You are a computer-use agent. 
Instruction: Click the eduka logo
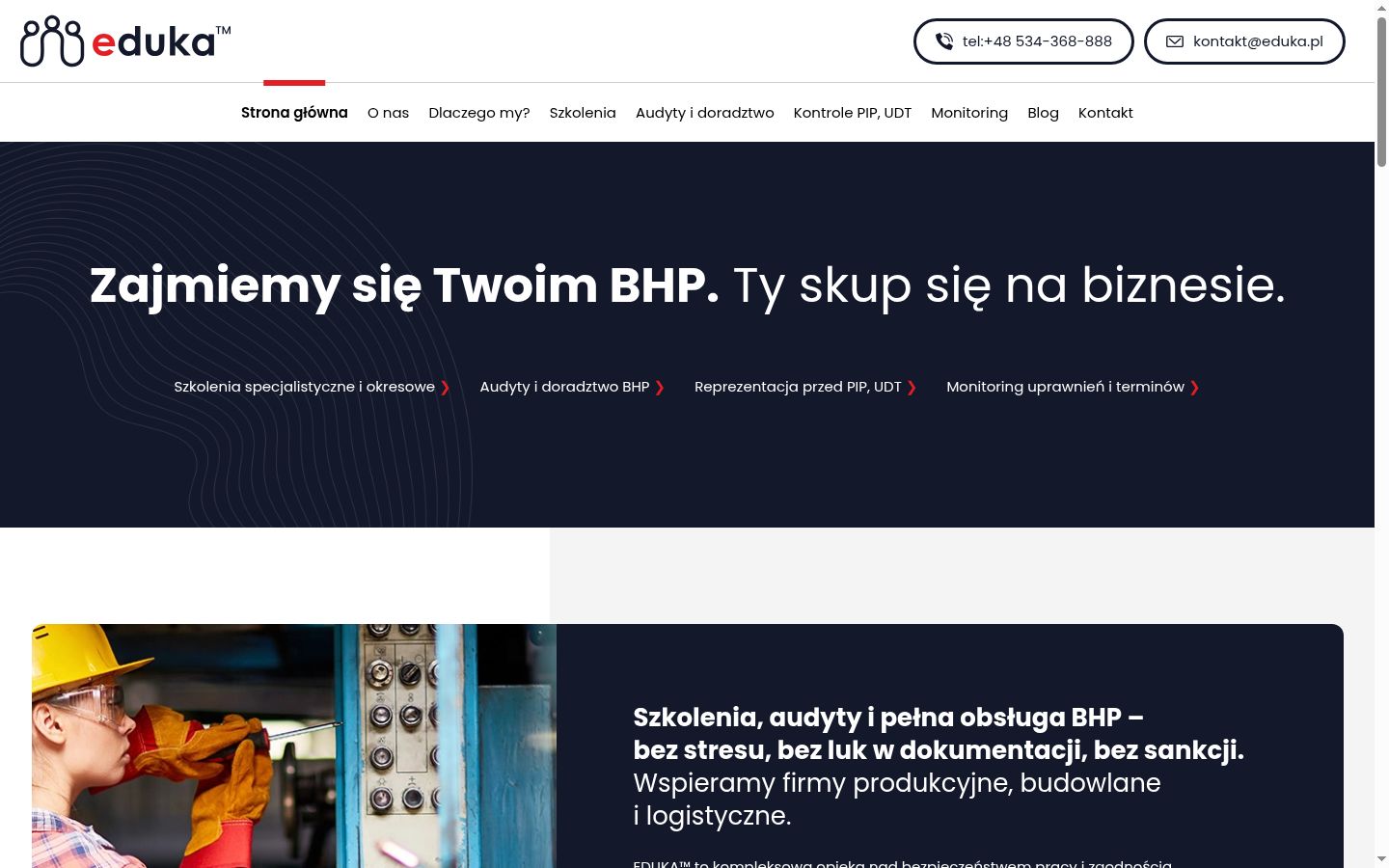125,41
